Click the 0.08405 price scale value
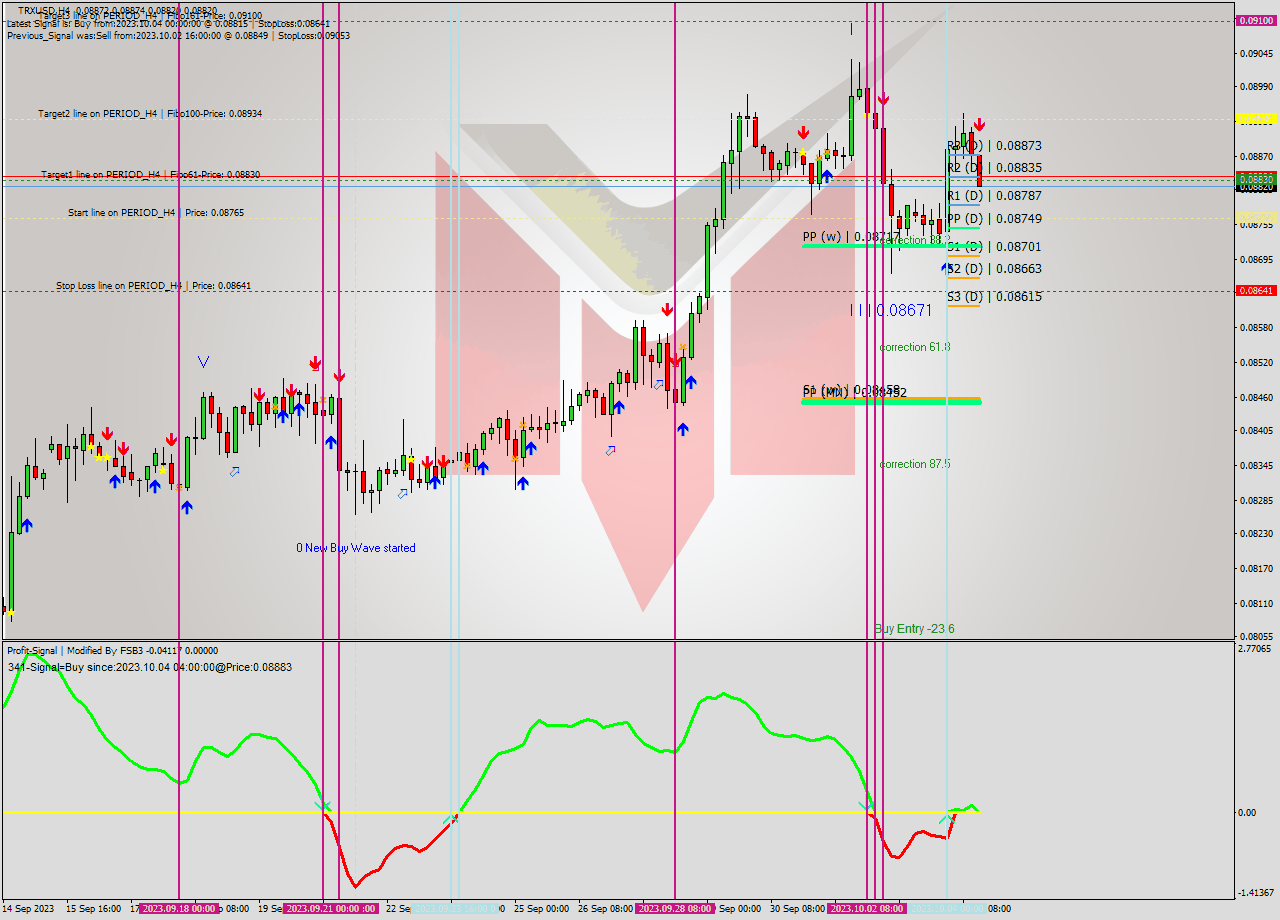Screen dimensions: 1280x920 click(x=1256, y=431)
